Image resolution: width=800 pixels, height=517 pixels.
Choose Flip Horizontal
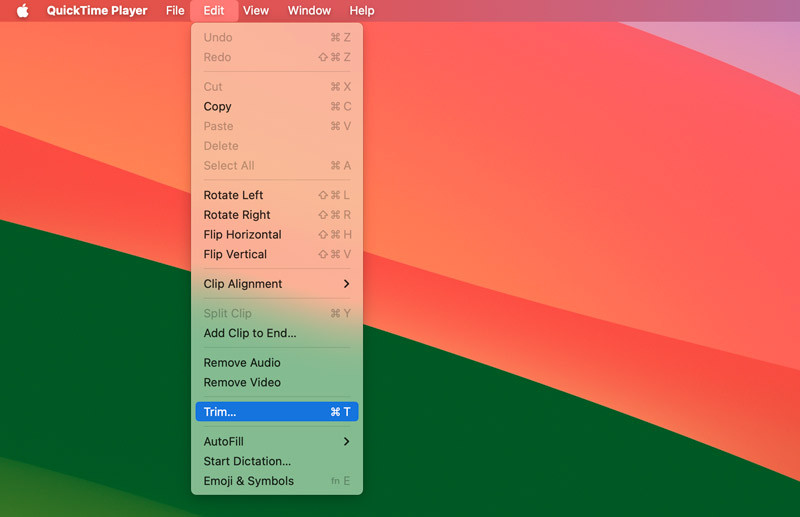click(277, 235)
